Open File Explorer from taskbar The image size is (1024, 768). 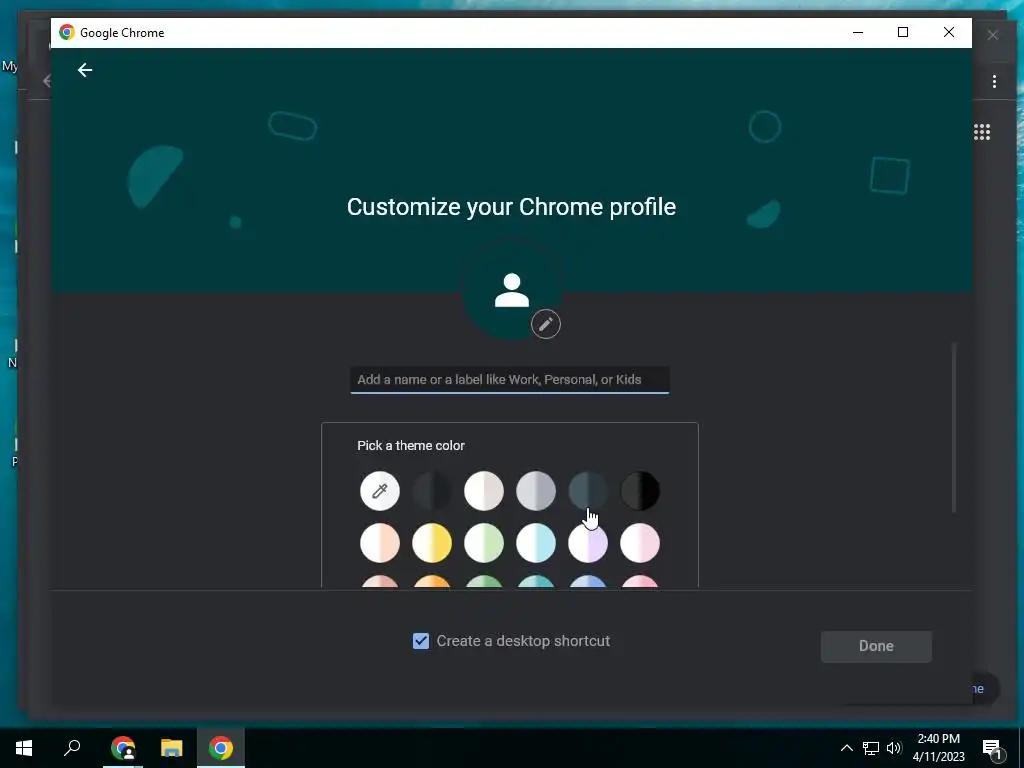(172, 748)
